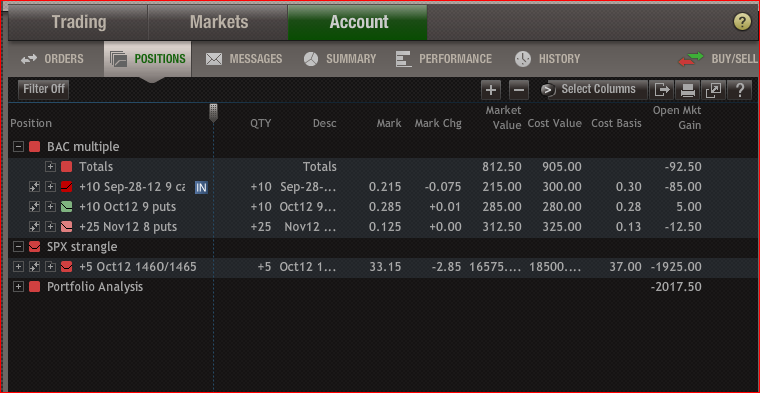Collapse the BAC multiple group
Screen dimensions: 760x393
point(18,147)
